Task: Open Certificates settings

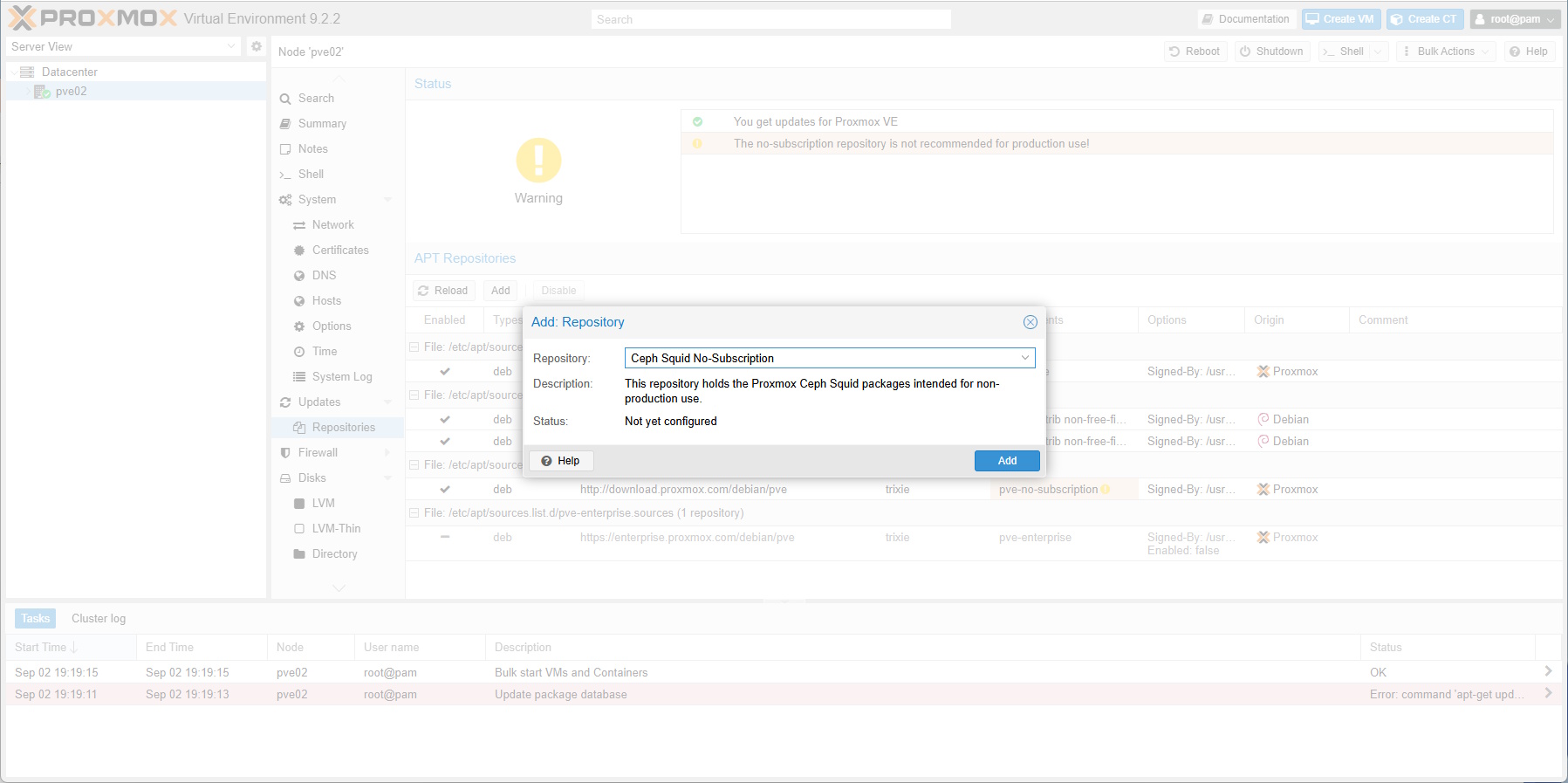Action: click(x=340, y=251)
